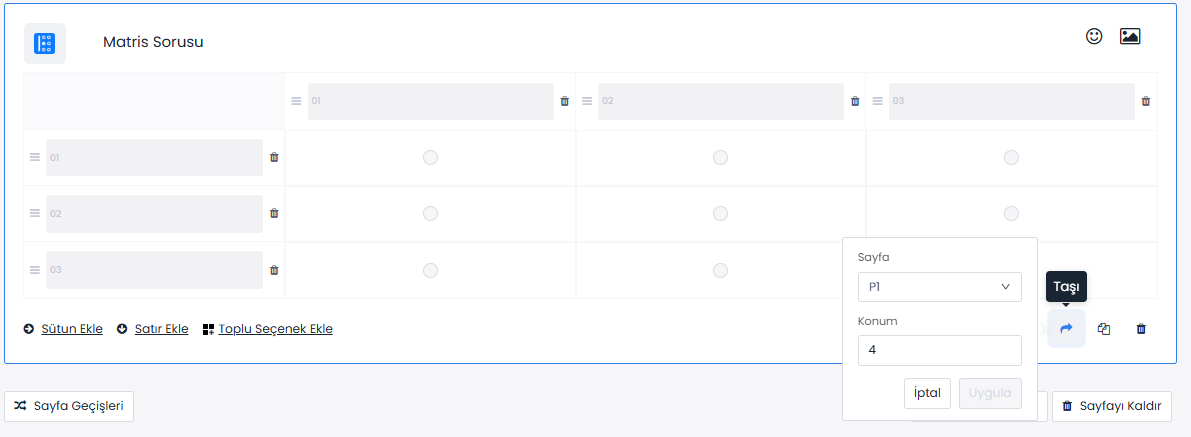Click the duplicate question icon
The height and width of the screenshot is (437, 1191).
pos(1104,328)
